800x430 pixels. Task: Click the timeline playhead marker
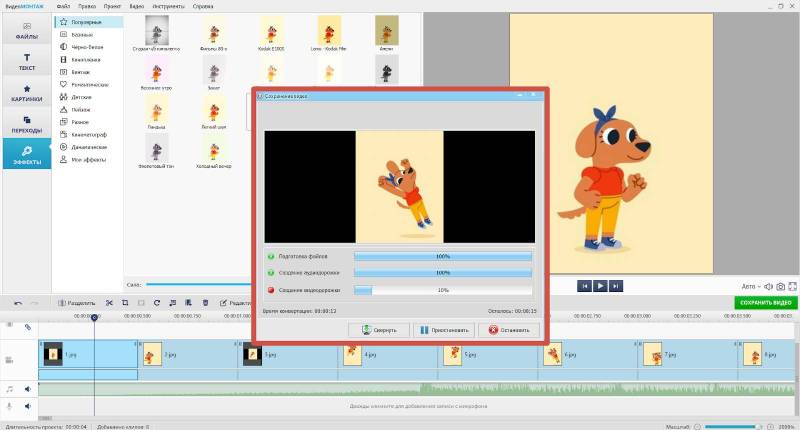[x=94, y=317]
